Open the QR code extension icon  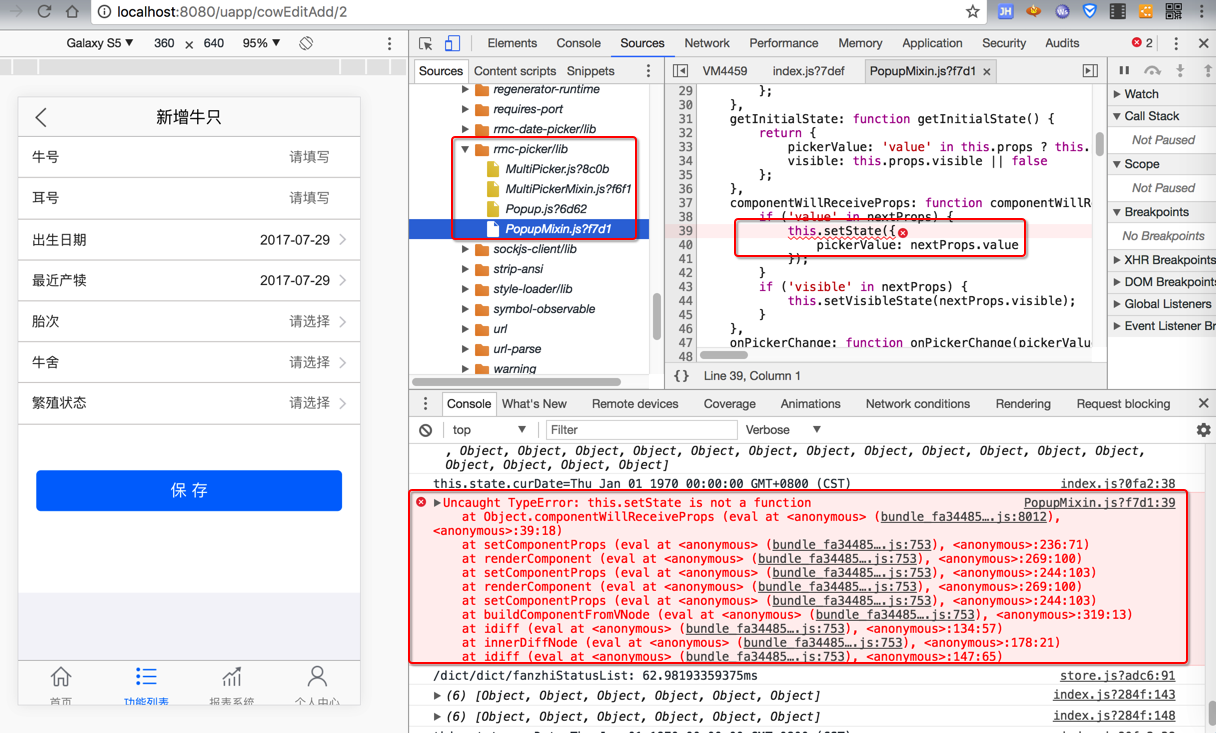click(x=1173, y=12)
